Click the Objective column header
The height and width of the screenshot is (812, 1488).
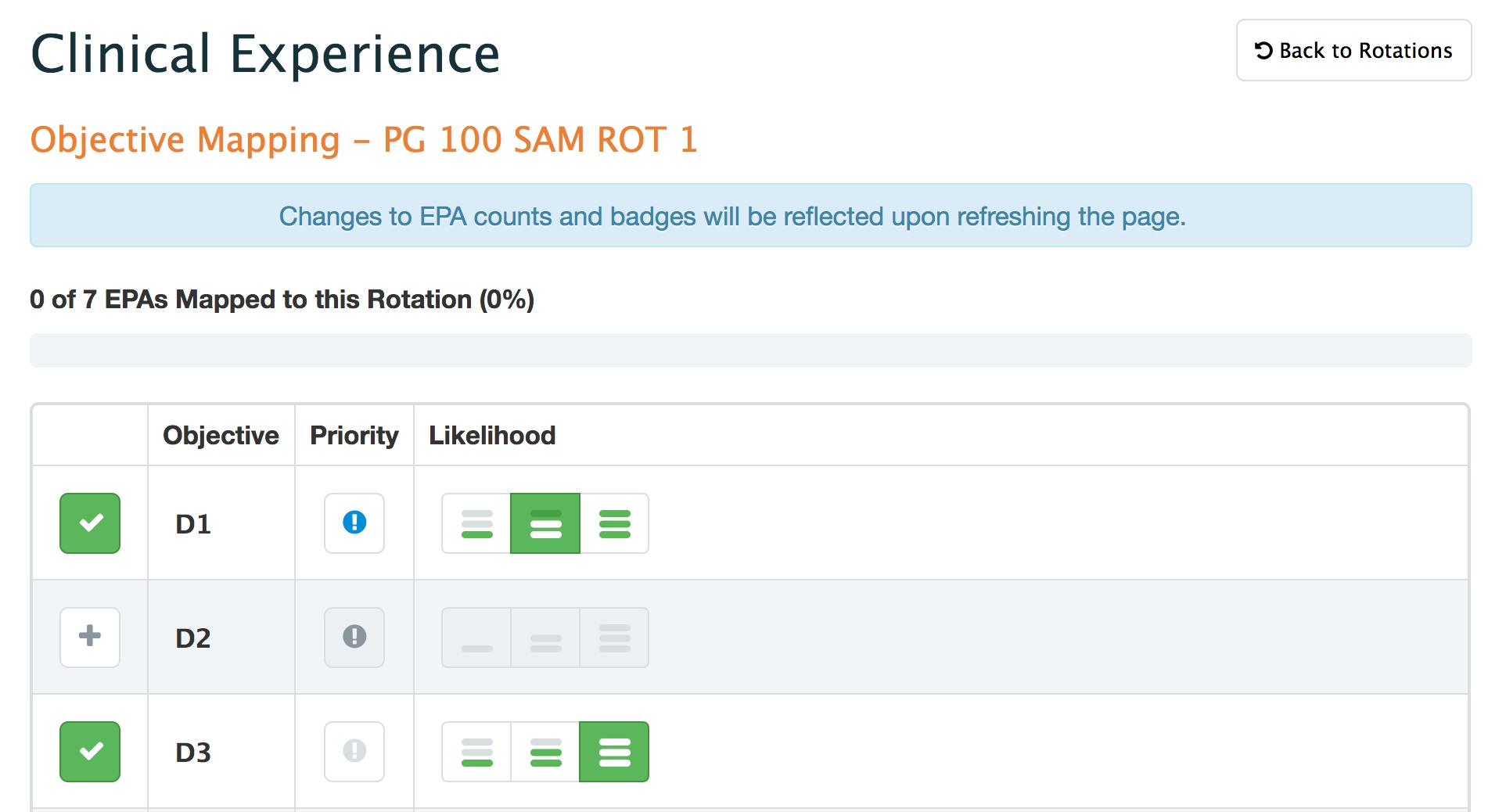[x=221, y=436]
